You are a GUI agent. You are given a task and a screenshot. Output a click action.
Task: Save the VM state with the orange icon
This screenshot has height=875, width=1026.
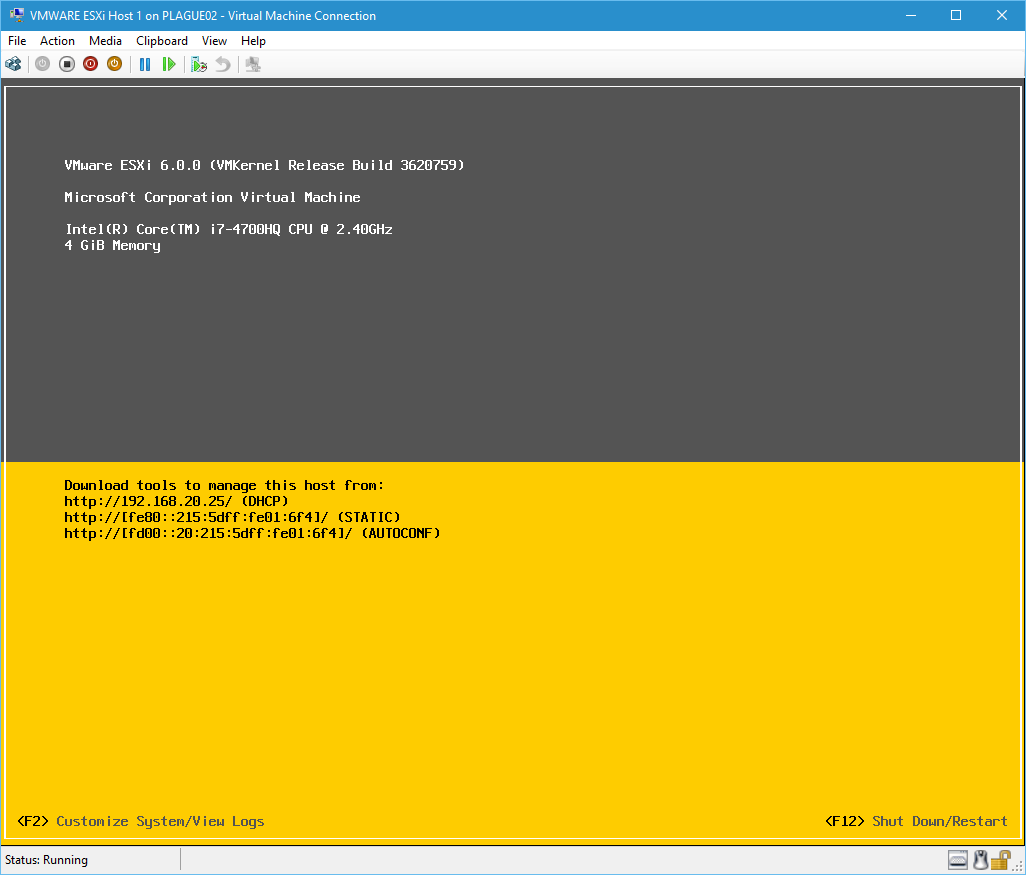tap(115, 64)
